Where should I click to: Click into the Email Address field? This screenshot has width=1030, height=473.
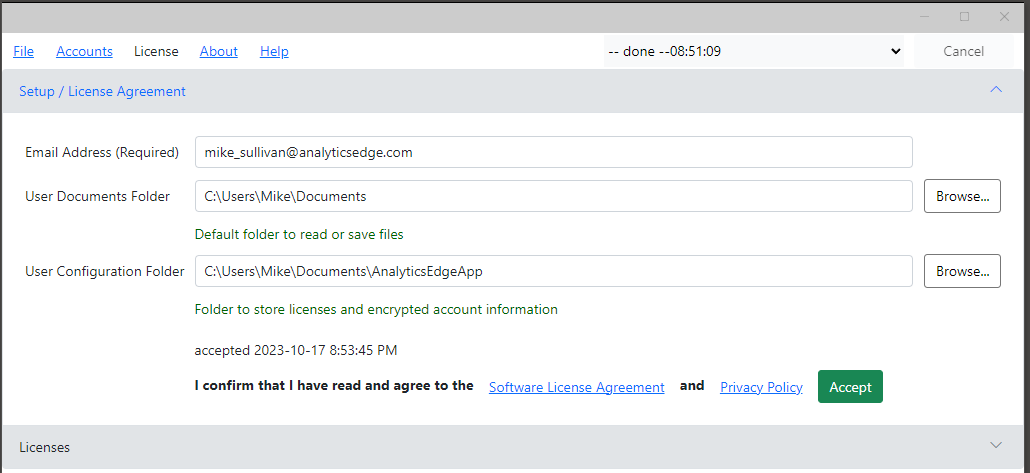click(x=554, y=152)
